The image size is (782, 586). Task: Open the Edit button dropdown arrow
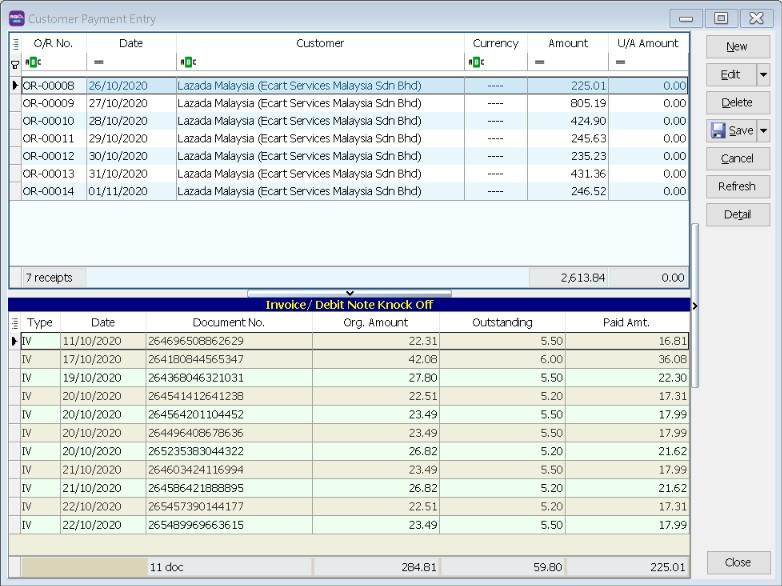(x=763, y=75)
